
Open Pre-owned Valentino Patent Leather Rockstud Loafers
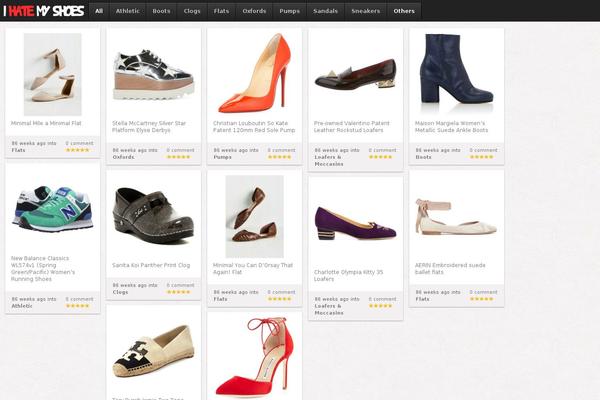[x=352, y=127]
